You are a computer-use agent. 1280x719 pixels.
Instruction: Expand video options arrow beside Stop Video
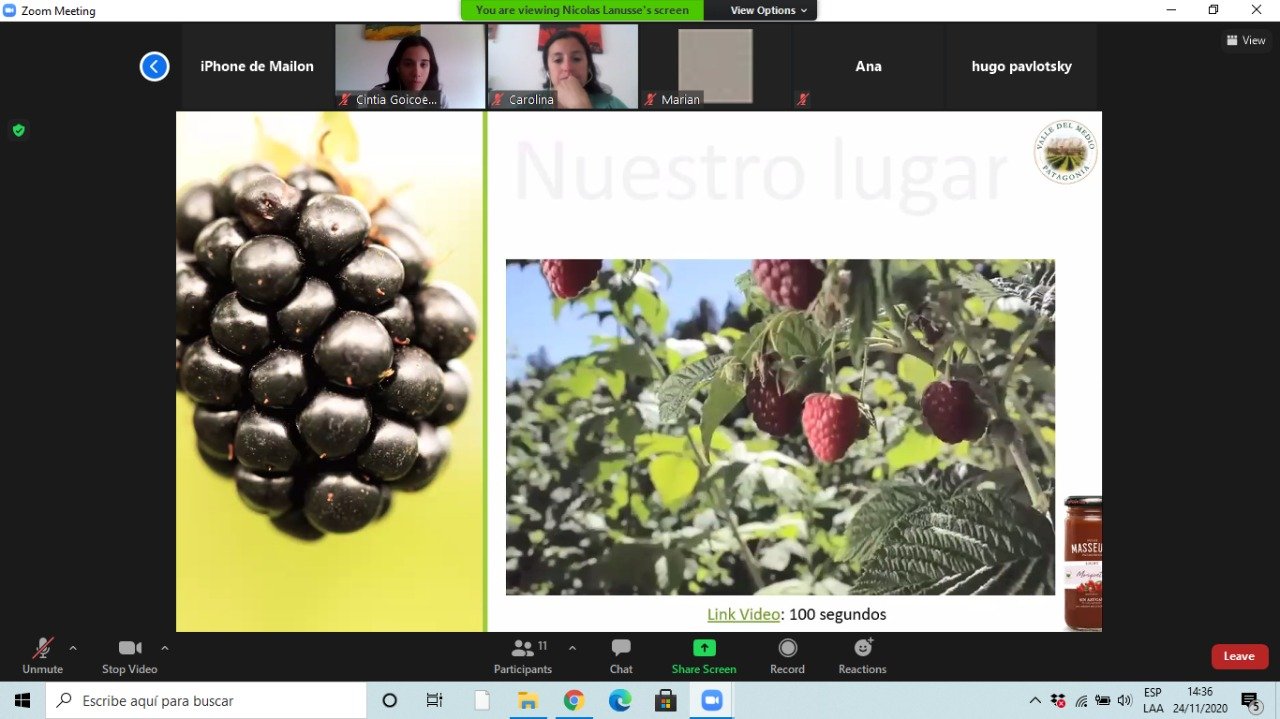coord(165,648)
